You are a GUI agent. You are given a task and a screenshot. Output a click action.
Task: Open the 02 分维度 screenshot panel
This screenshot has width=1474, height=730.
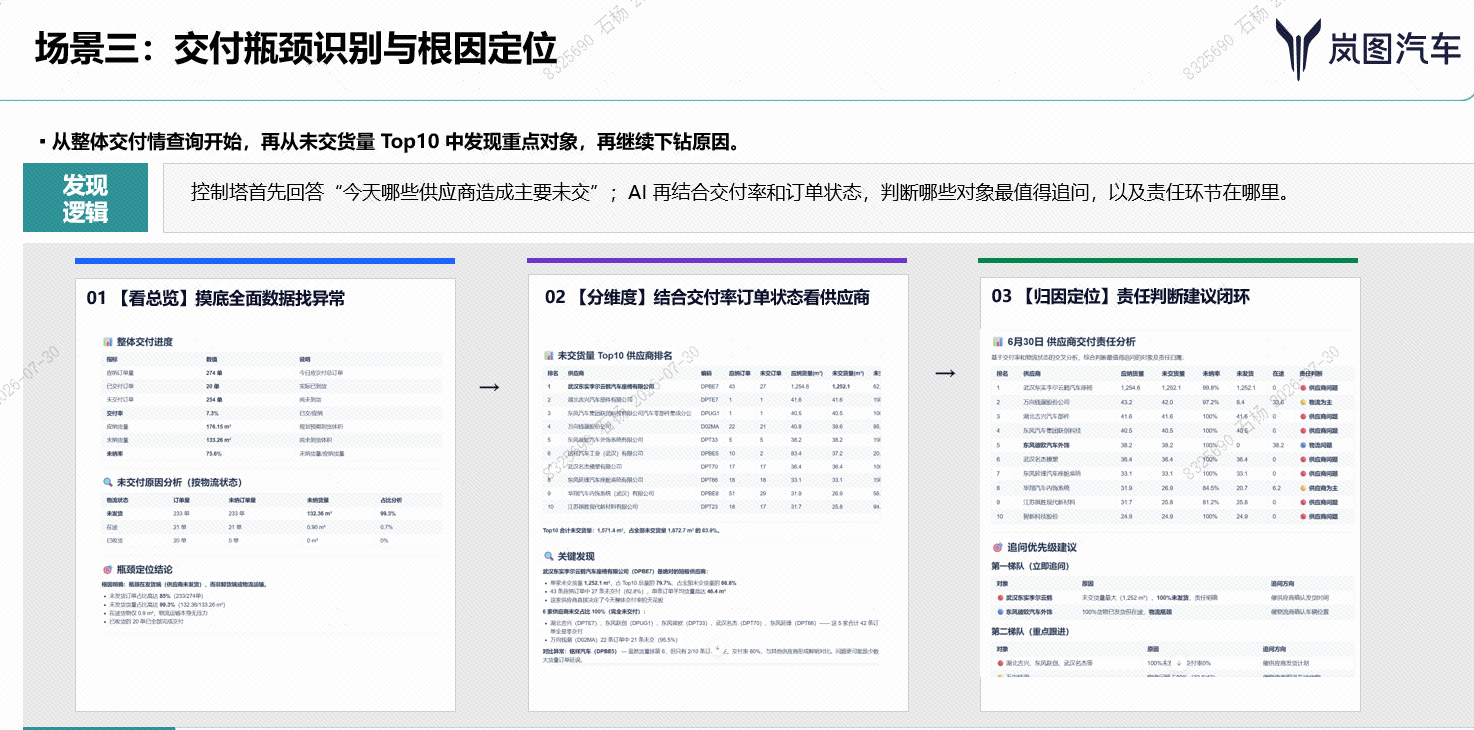718,495
